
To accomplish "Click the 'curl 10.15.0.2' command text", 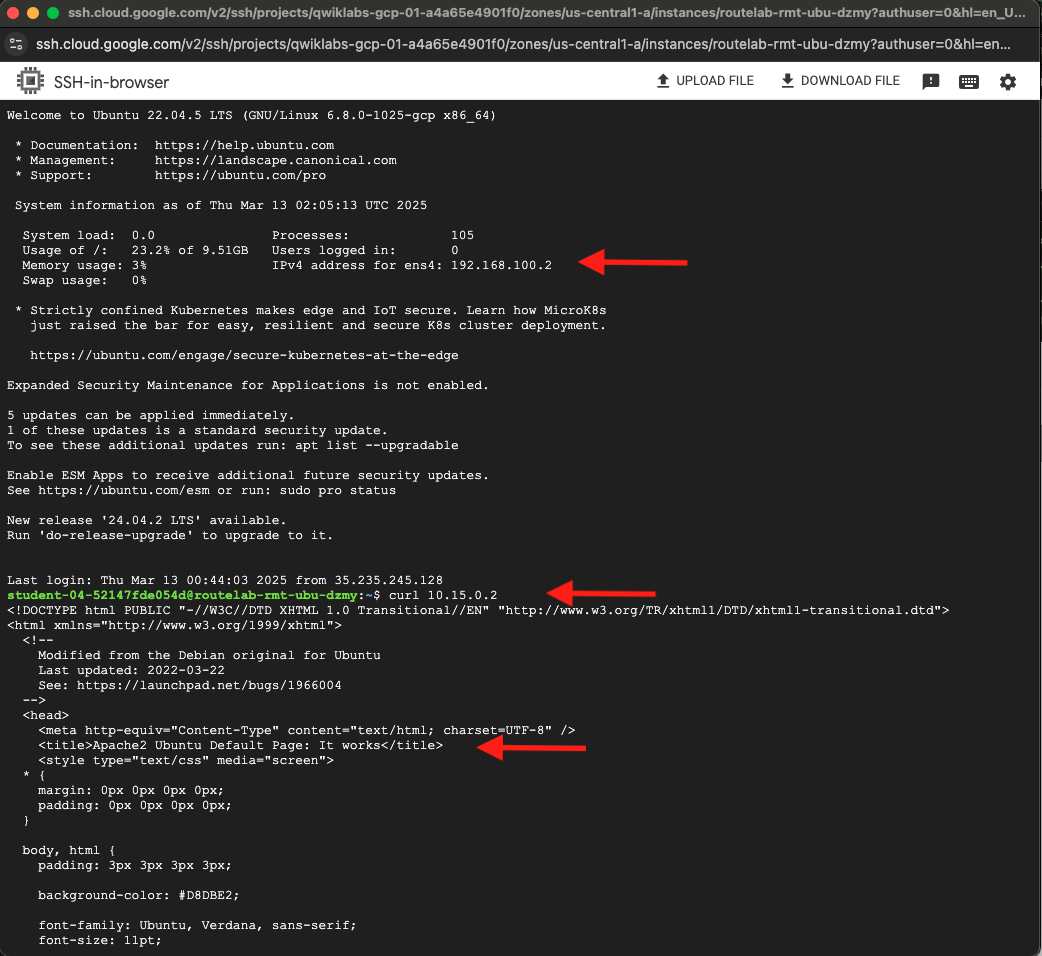I will pos(443,595).
